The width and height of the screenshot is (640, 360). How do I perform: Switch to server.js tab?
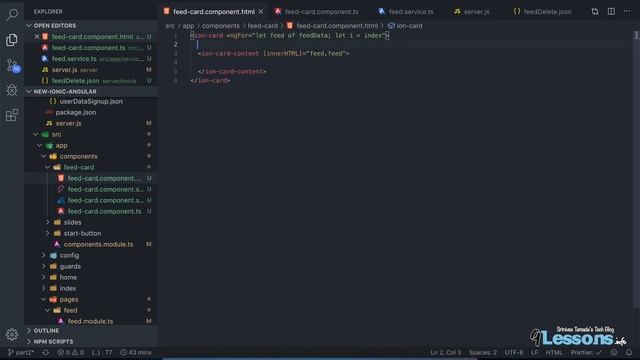click(472, 11)
